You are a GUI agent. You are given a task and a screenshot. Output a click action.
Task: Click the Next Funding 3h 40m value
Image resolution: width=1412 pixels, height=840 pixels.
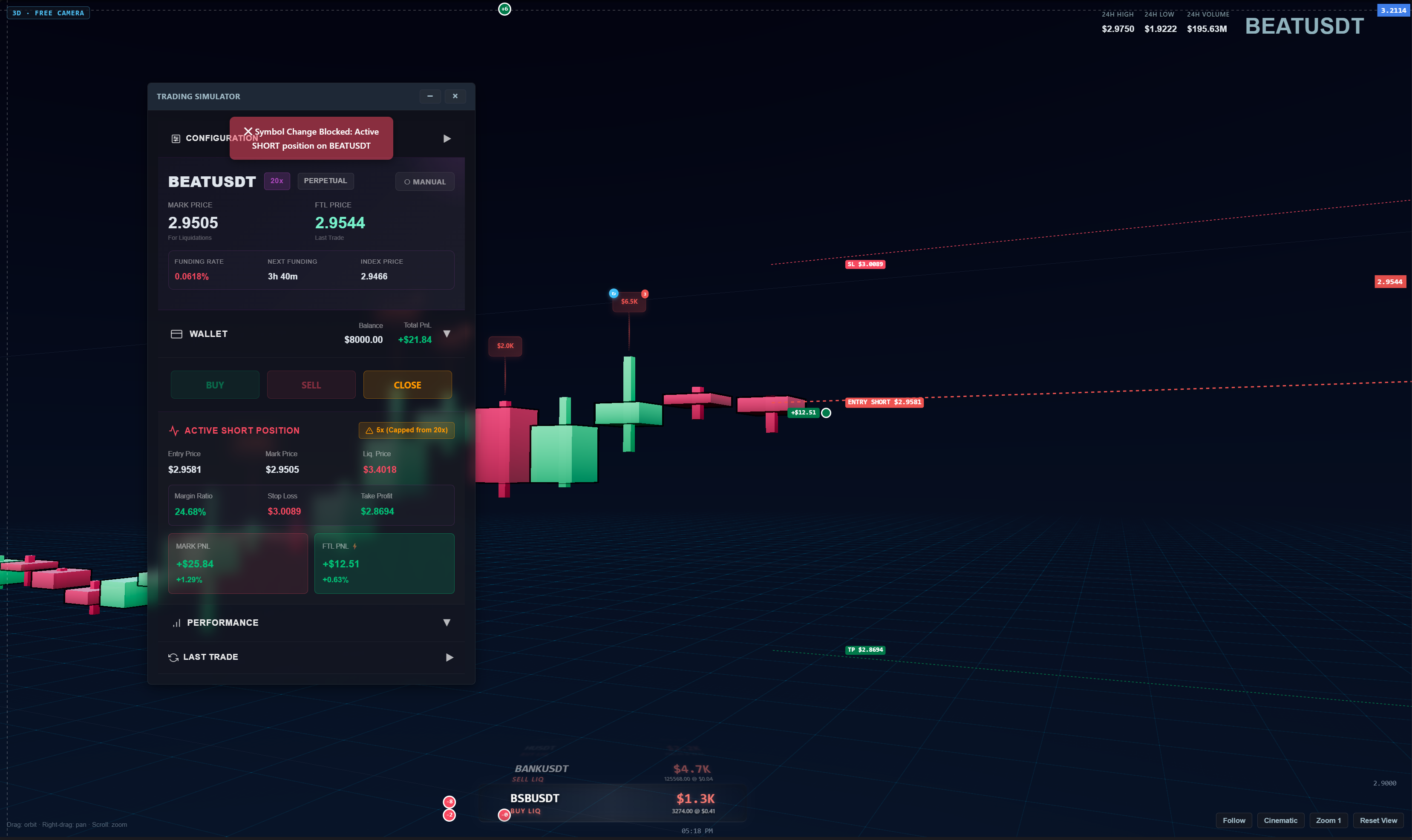tap(282, 277)
